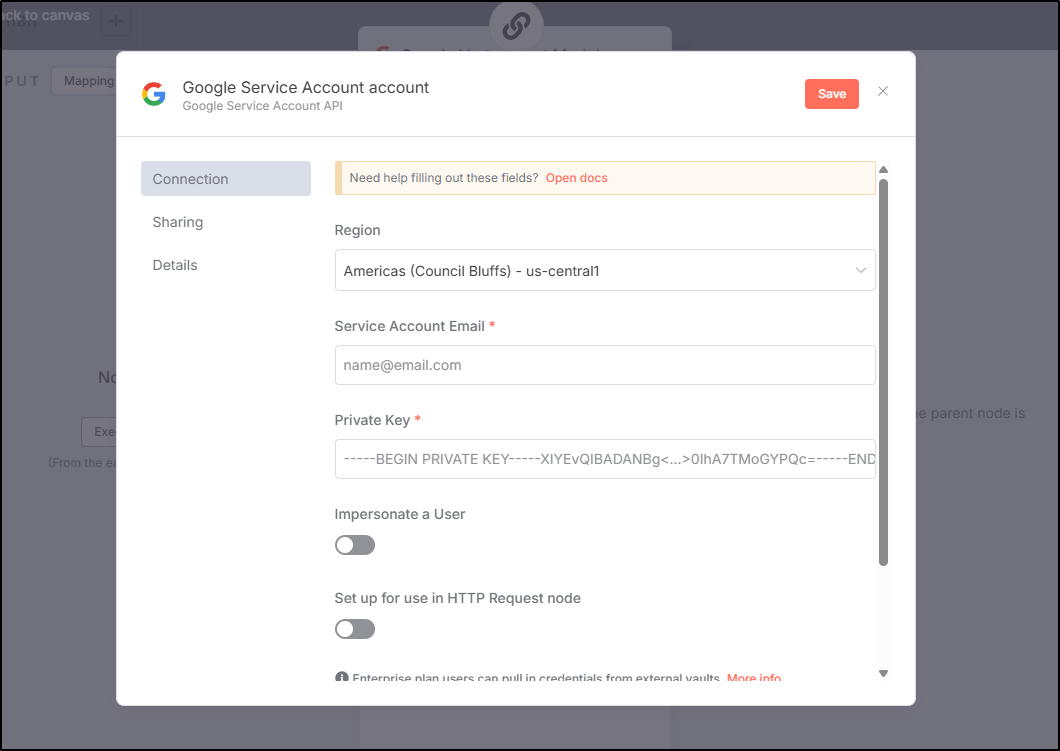Click the plus button in background toolbar
Viewport: 1060px width, 751px height.
click(116, 21)
